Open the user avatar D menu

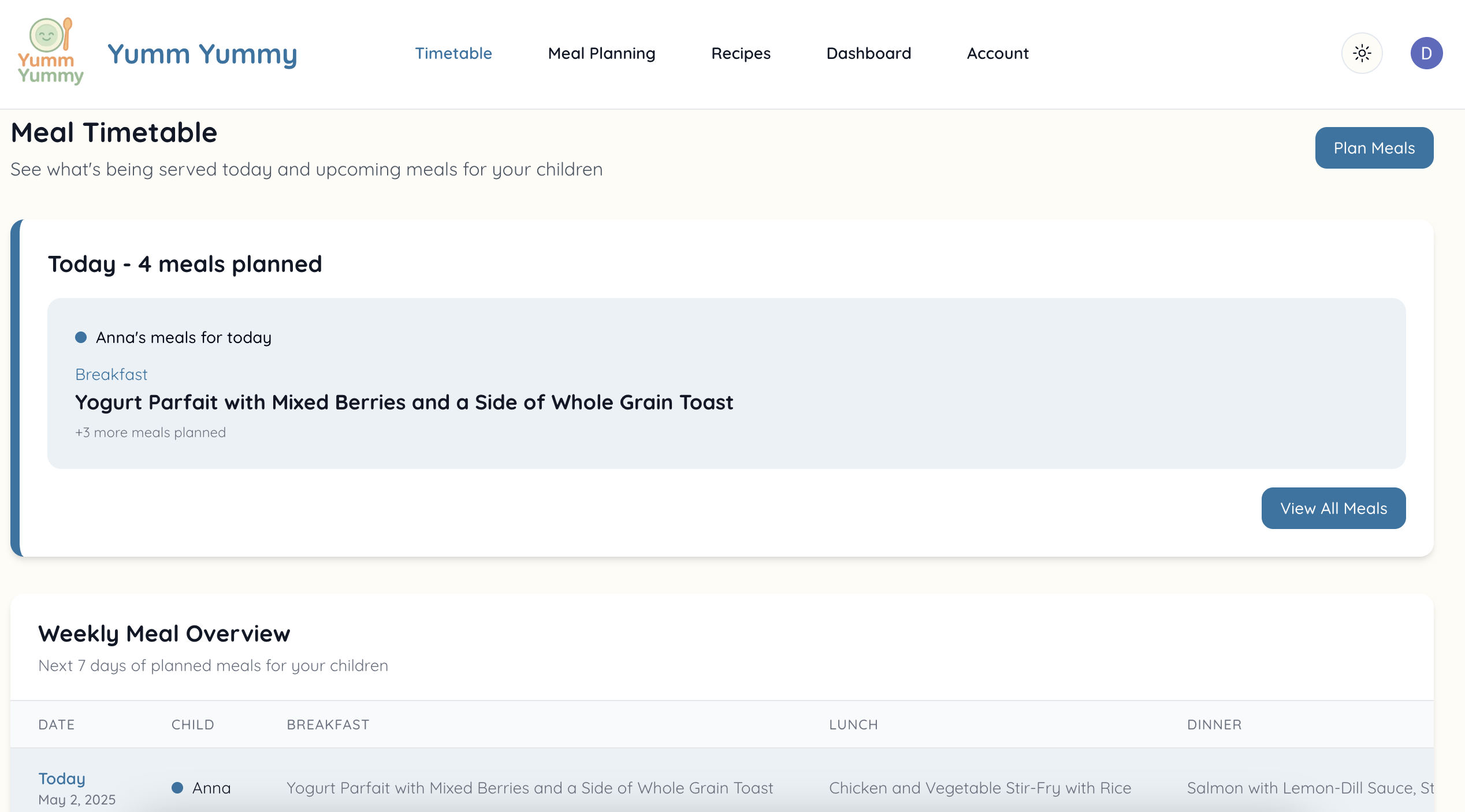[1426, 53]
